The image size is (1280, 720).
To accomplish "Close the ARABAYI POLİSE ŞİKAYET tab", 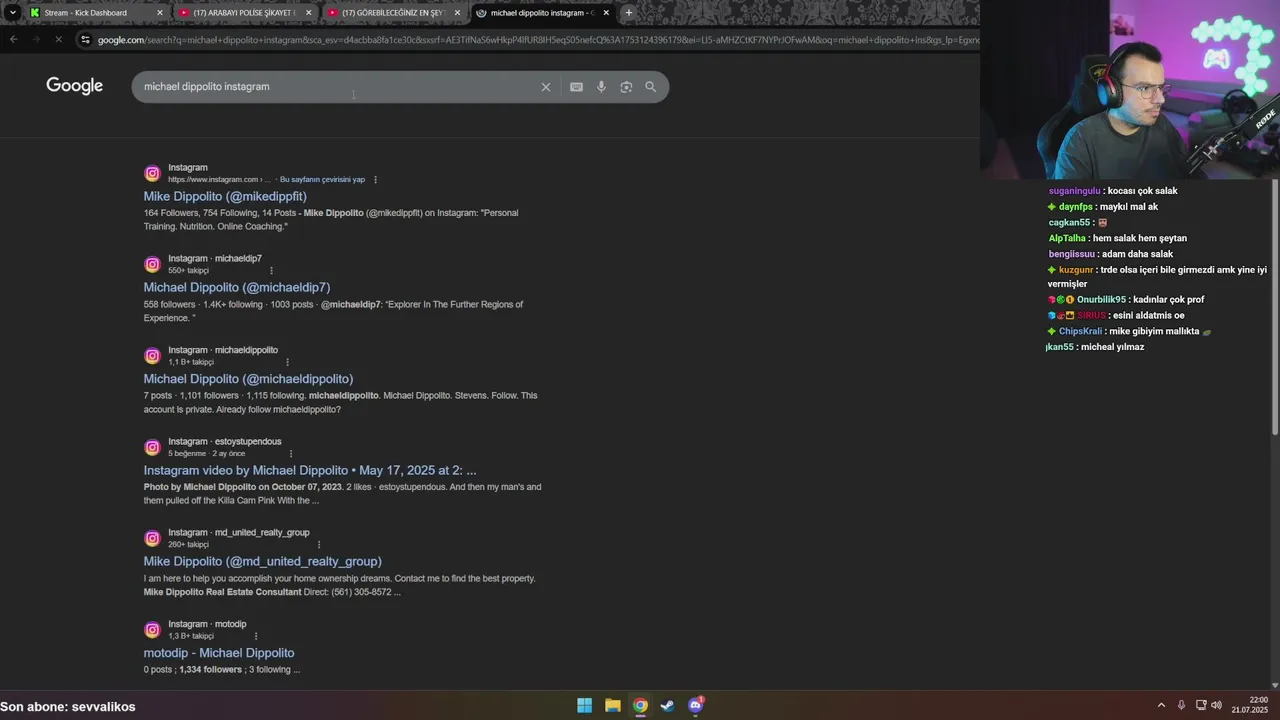I will pyautogui.click(x=309, y=13).
